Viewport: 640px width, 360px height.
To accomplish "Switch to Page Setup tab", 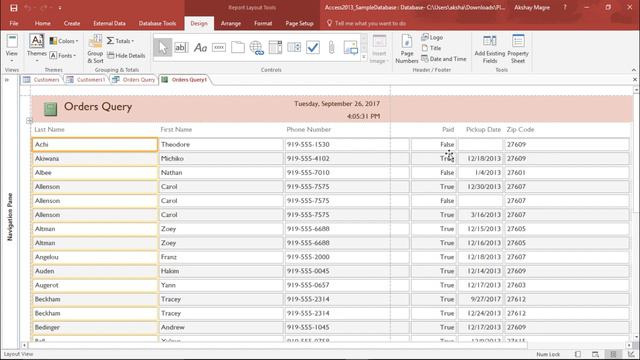I will point(300,23).
